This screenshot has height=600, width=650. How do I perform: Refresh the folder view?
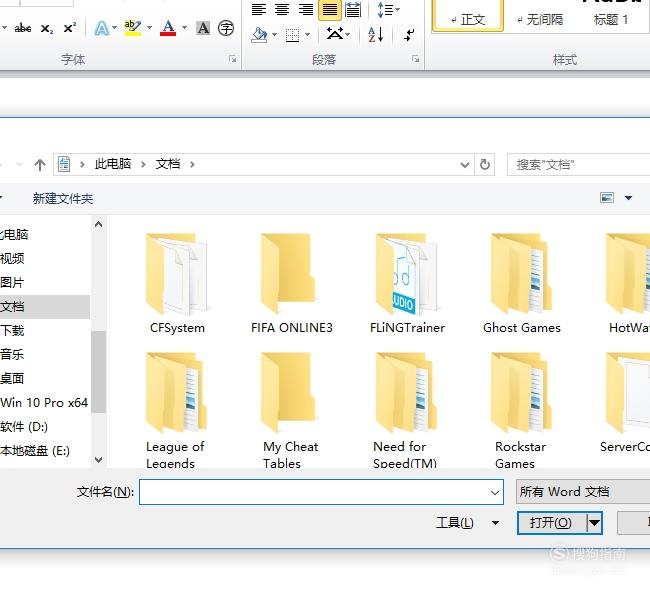[x=485, y=165]
